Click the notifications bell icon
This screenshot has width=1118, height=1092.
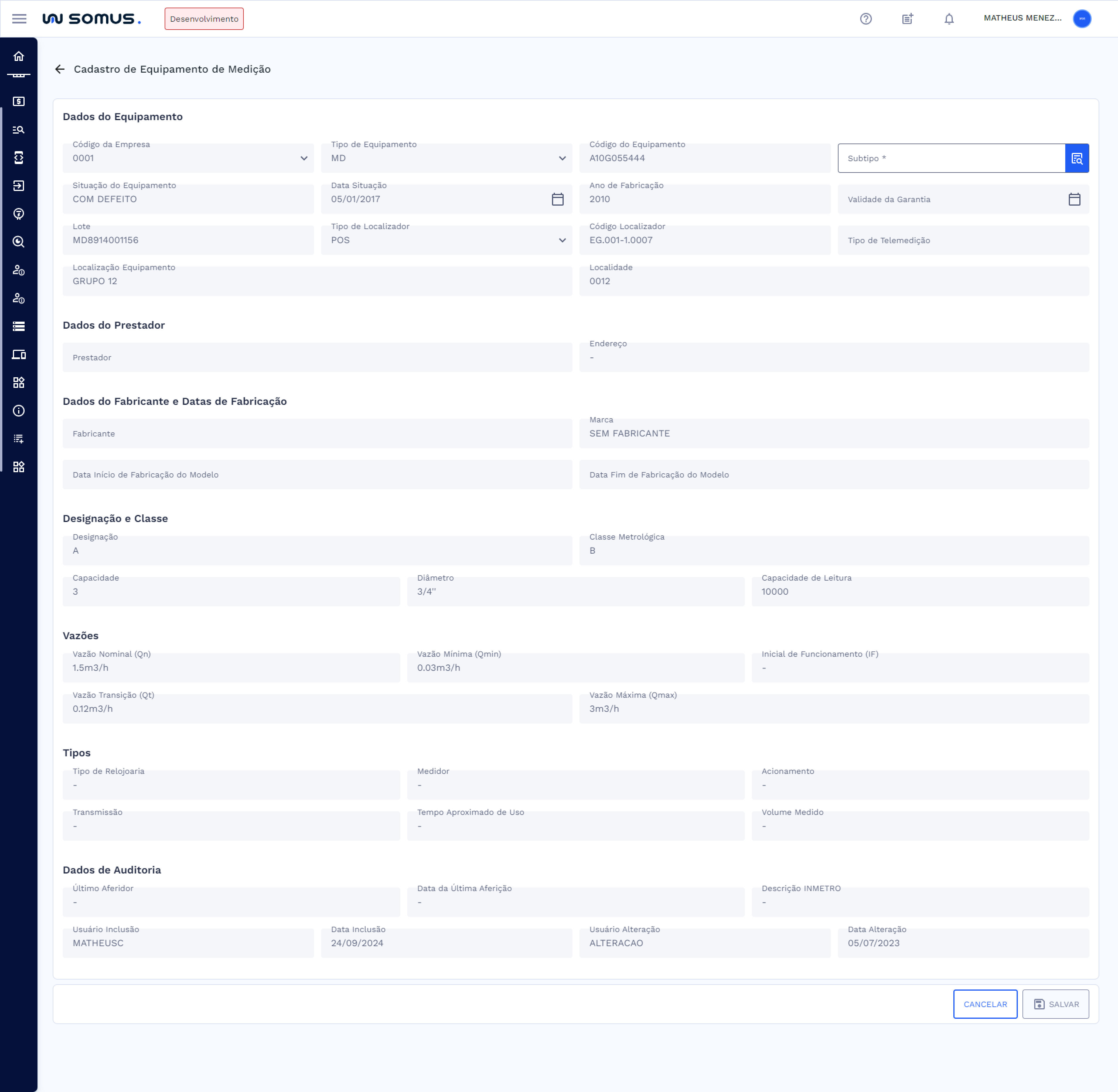pos(949,19)
